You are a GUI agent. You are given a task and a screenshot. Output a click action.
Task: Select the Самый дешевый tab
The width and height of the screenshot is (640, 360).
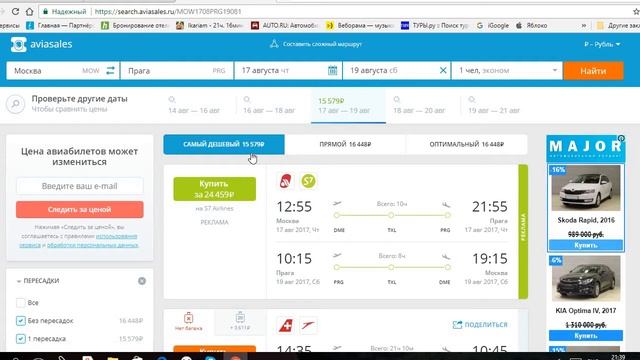(x=224, y=144)
